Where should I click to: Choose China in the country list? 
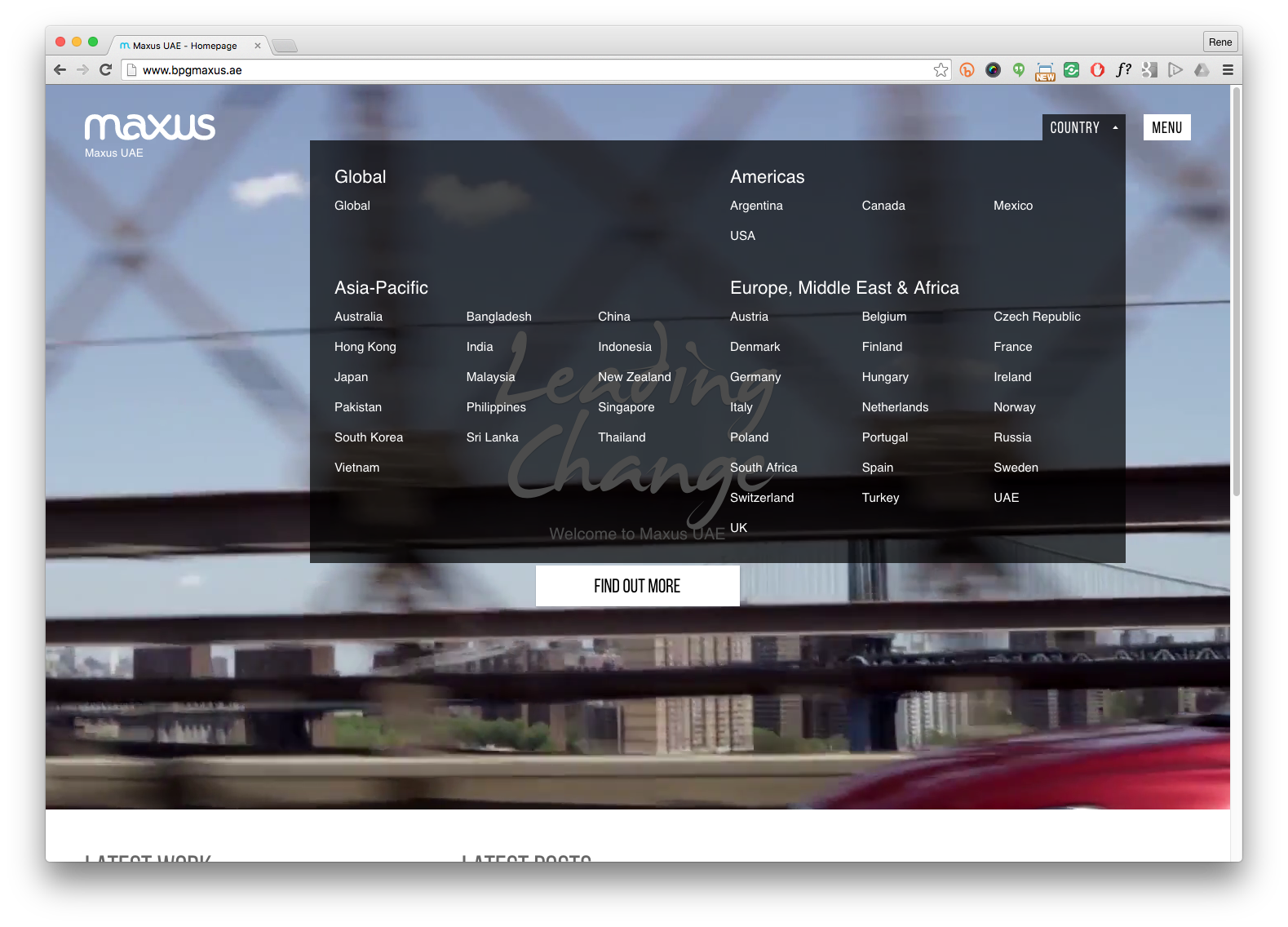coord(614,317)
